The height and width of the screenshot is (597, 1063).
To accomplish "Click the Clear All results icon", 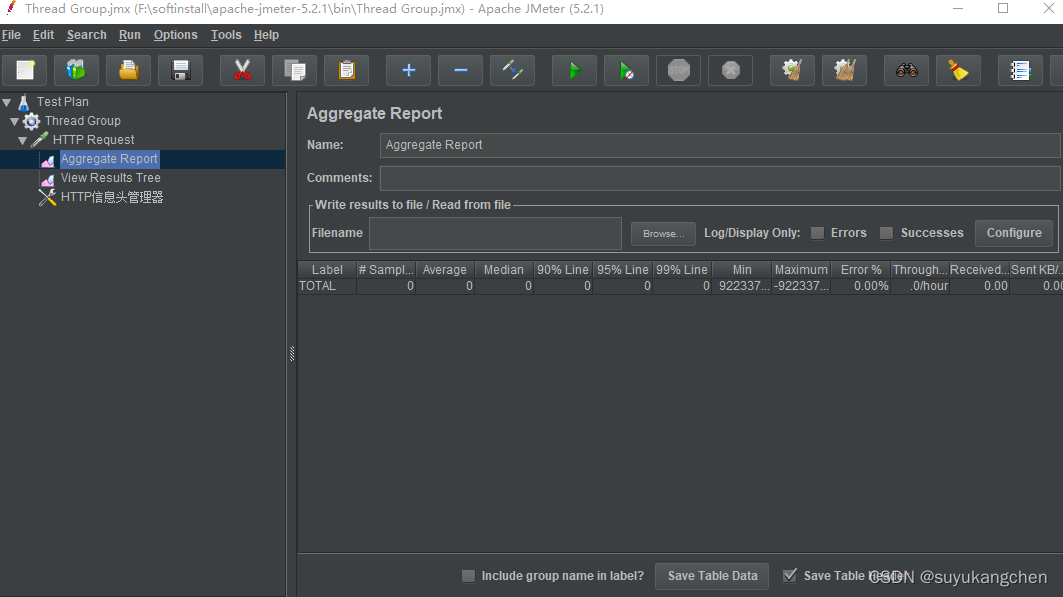I will [844, 70].
